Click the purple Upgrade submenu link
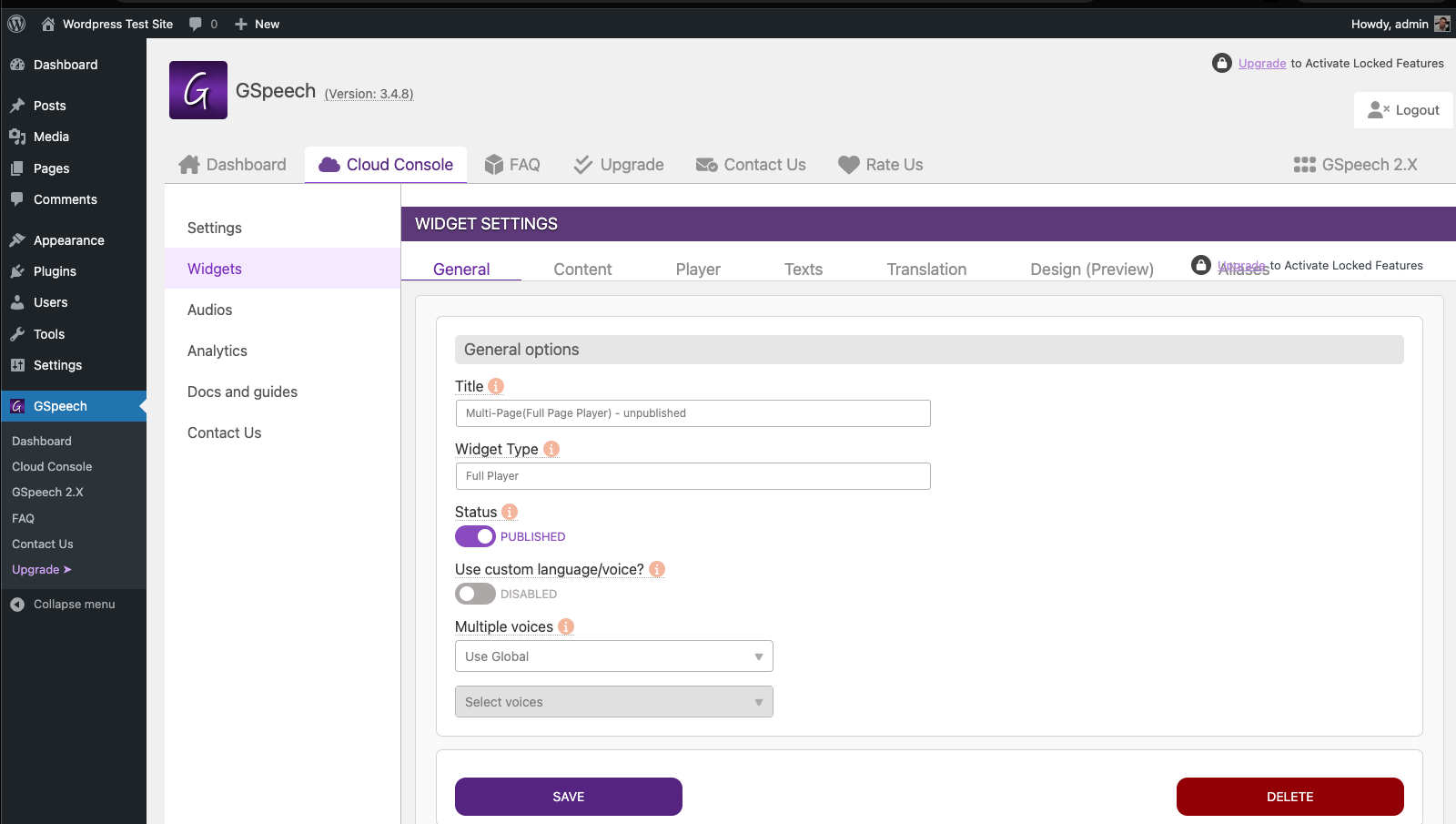 [x=41, y=569]
